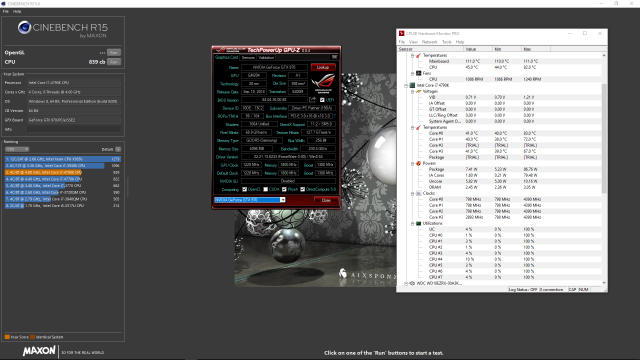The image size is (640, 360).
Task: Click the WDC hard drive icon in HWMonitor
Action: click(412, 283)
